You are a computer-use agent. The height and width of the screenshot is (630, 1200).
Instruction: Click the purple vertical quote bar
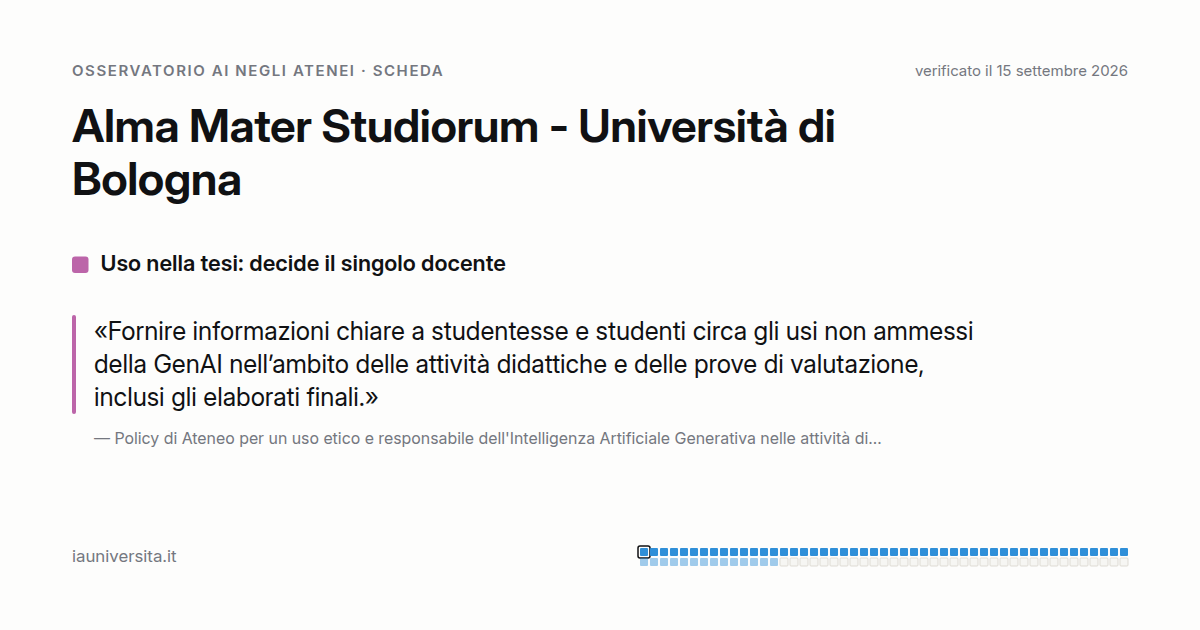[74, 364]
